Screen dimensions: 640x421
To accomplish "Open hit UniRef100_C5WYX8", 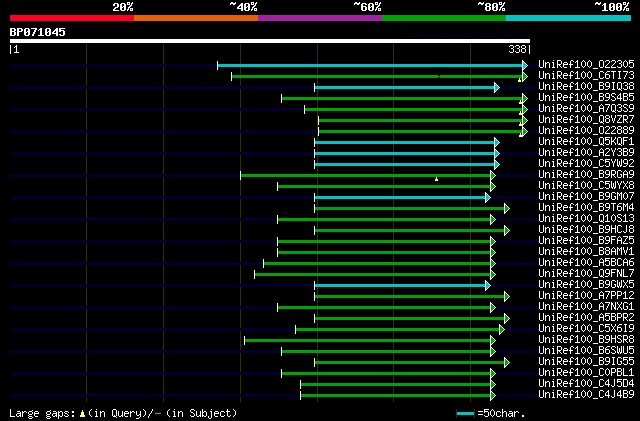I will [586, 185].
